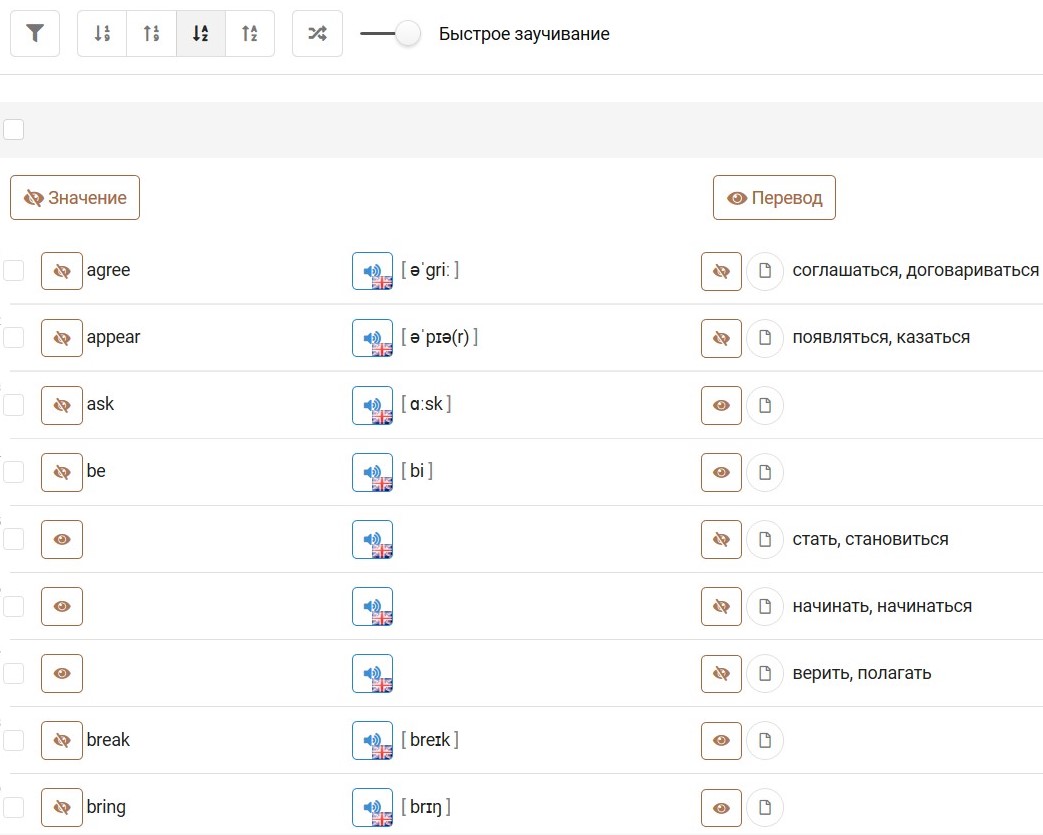Open the note icon for 'agree'
This screenshot has width=1043, height=835.
click(x=765, y=271)
